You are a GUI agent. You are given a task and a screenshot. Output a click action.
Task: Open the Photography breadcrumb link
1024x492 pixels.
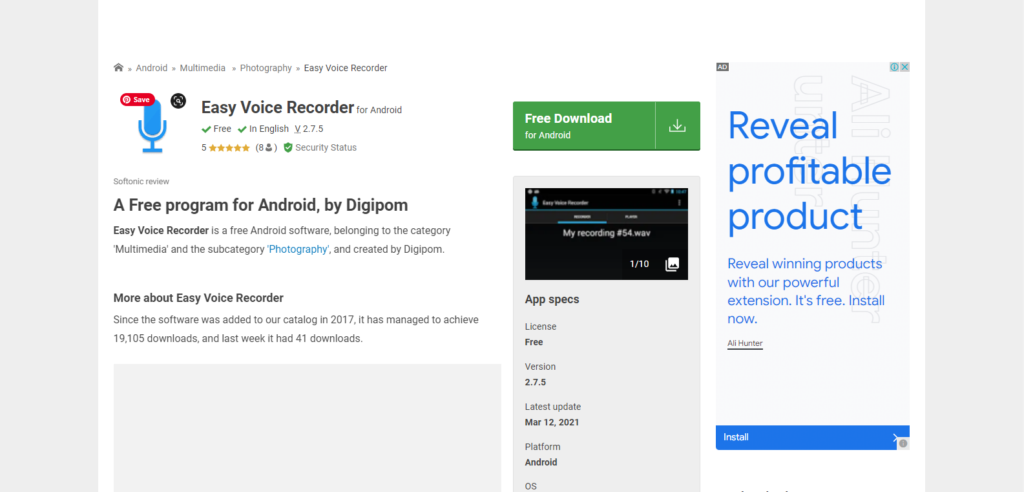point(266,68)
